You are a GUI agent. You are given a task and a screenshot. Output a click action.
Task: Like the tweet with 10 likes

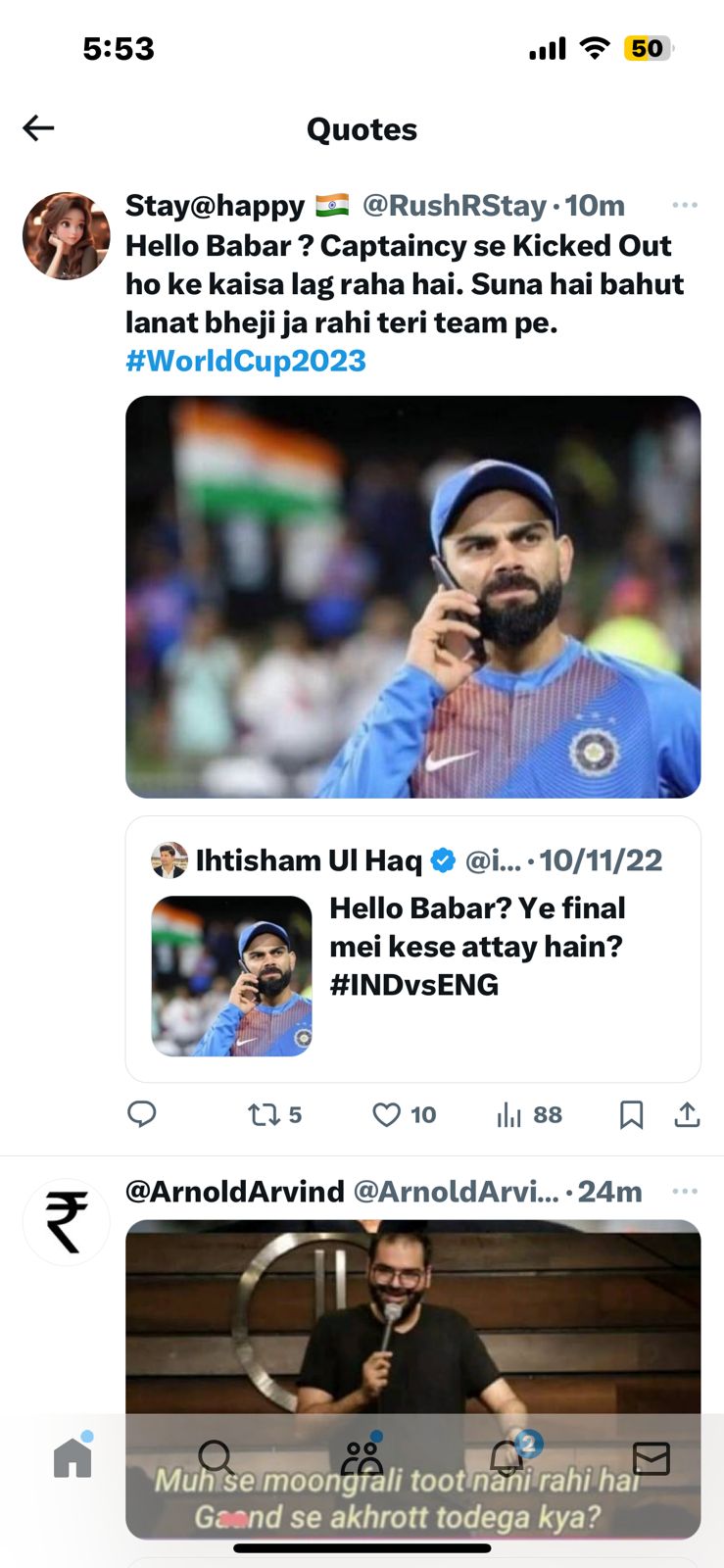pyautogui.click(x=387, y=1114)
